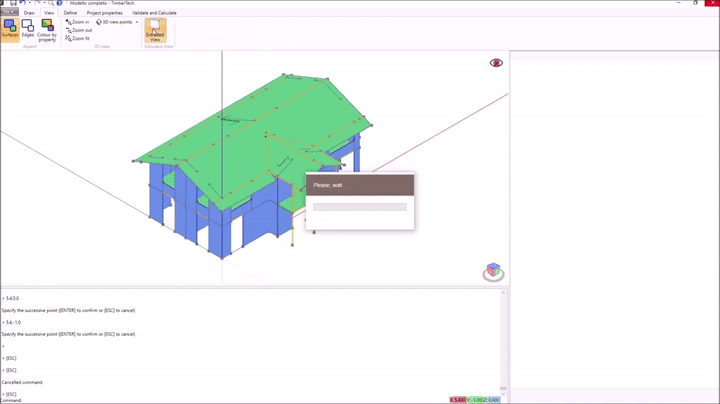This screenshot has height=404, width=720.
Task: Switch display to Edges mode
Action: click(27, 29)
